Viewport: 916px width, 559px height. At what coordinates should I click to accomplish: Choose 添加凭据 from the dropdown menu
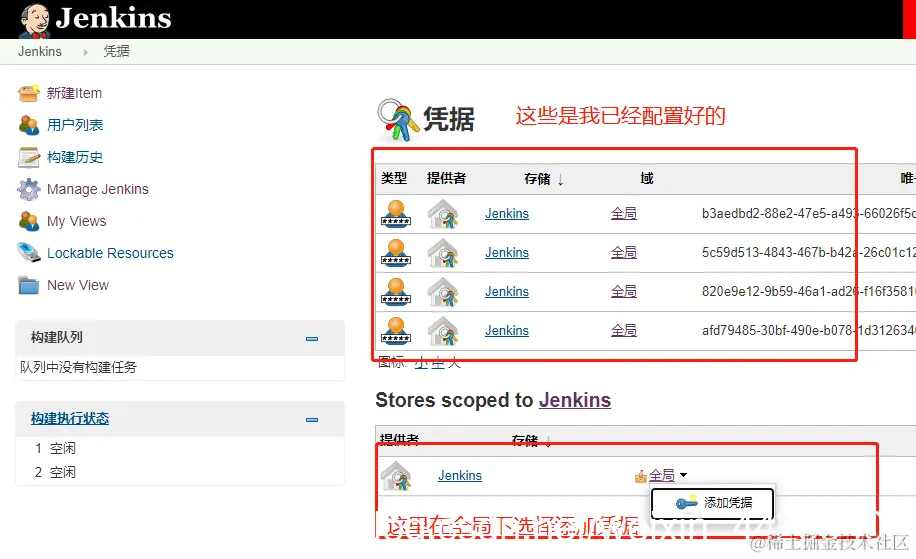coord(713,502)
